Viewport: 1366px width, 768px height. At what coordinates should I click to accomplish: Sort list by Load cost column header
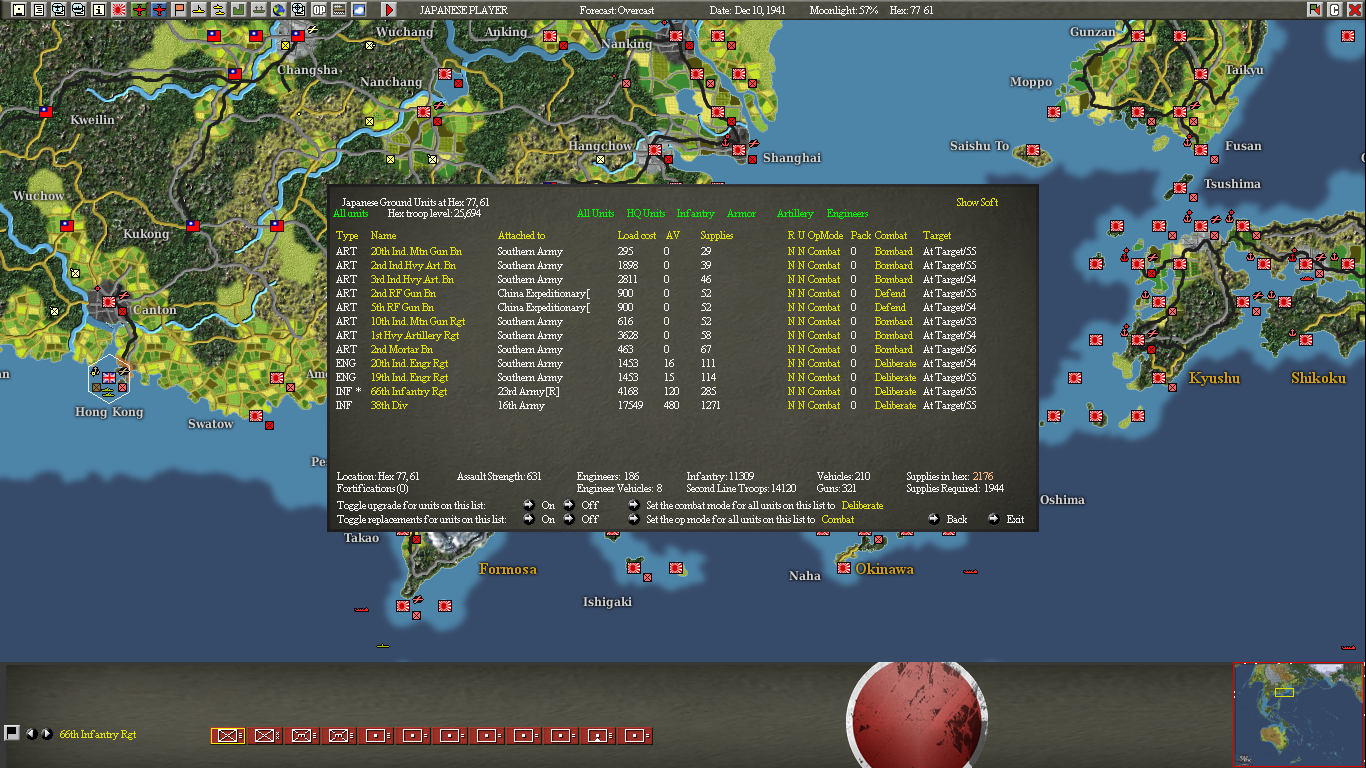click(637, 236)
